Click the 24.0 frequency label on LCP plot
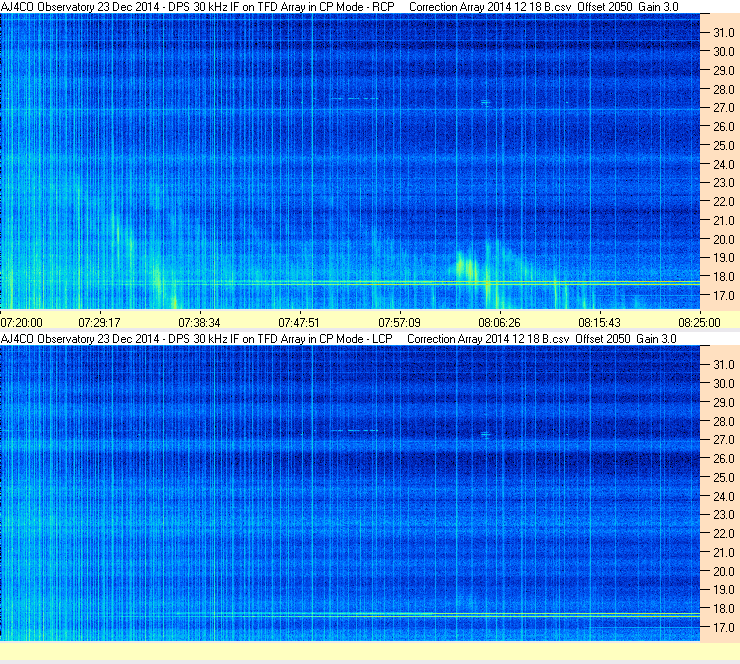The width and height of the screenshot is (740, 664). [723, 496]
